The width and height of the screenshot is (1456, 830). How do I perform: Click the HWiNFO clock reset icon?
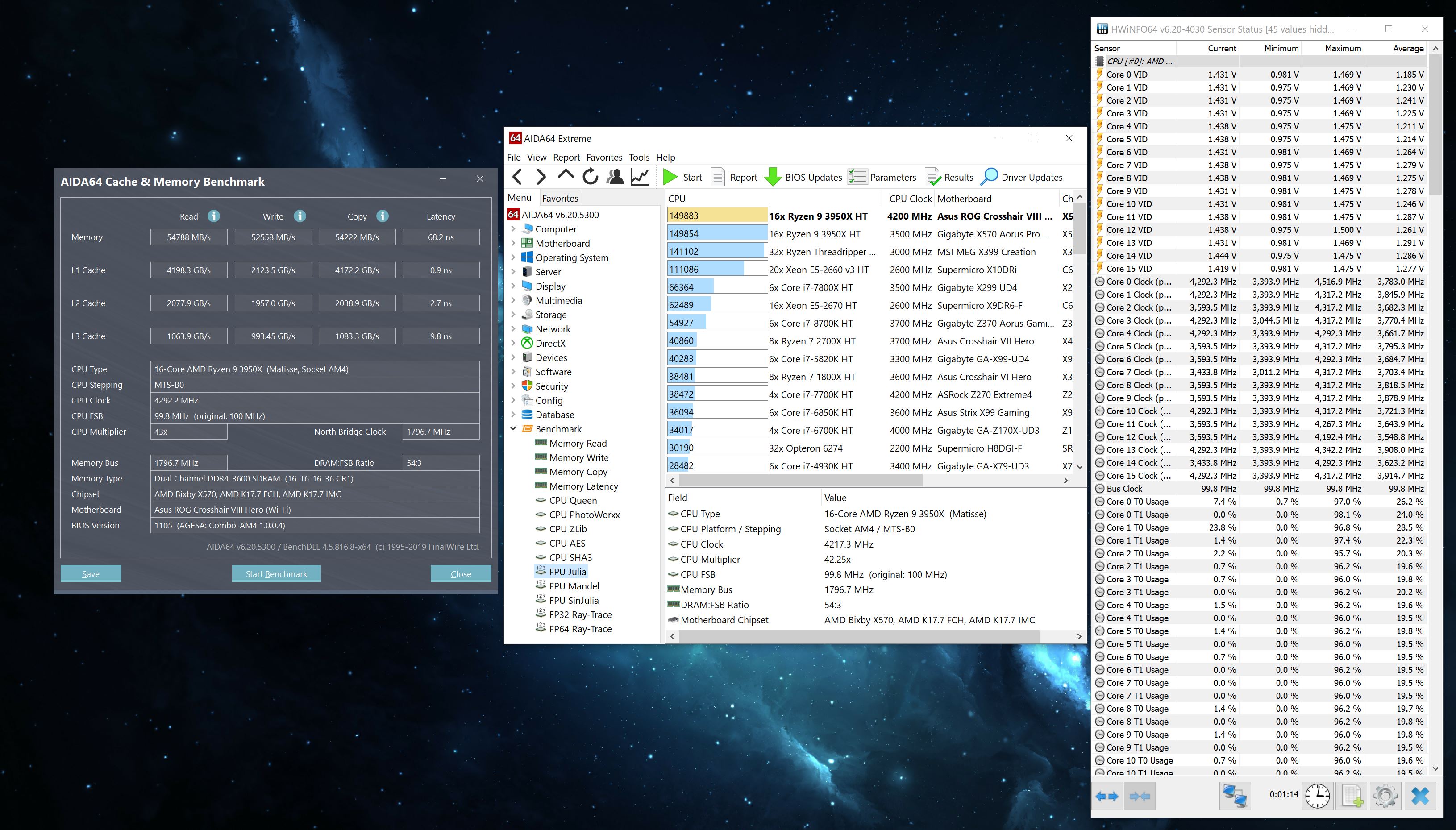click(1318, 796)
